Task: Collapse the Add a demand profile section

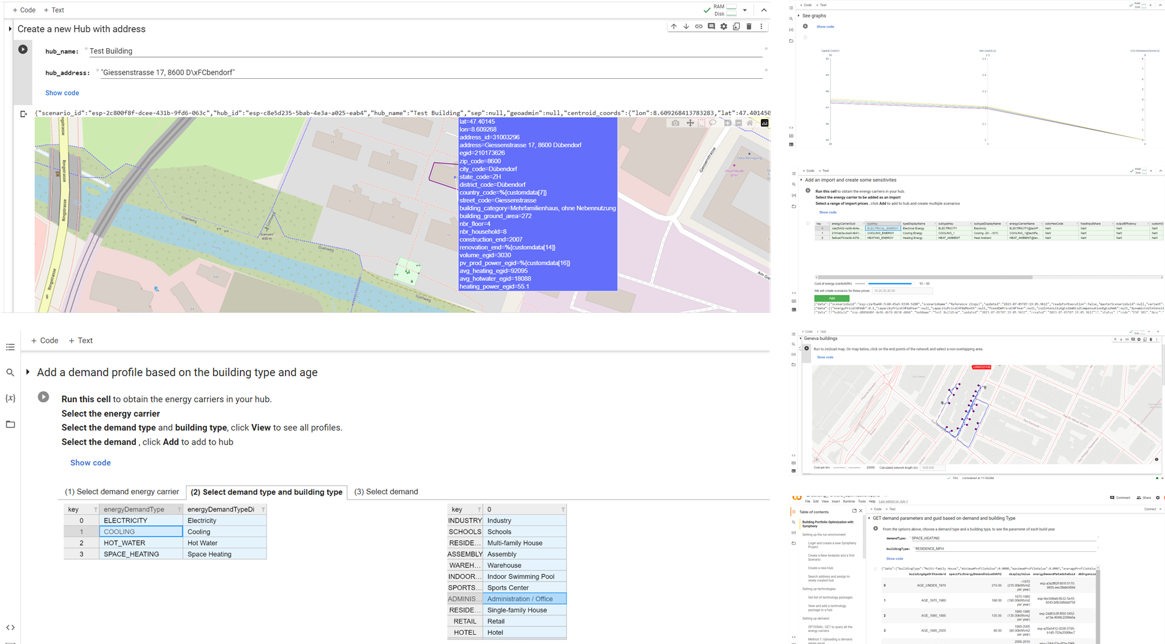Action: pyautogui.click(x=27, y=372)
